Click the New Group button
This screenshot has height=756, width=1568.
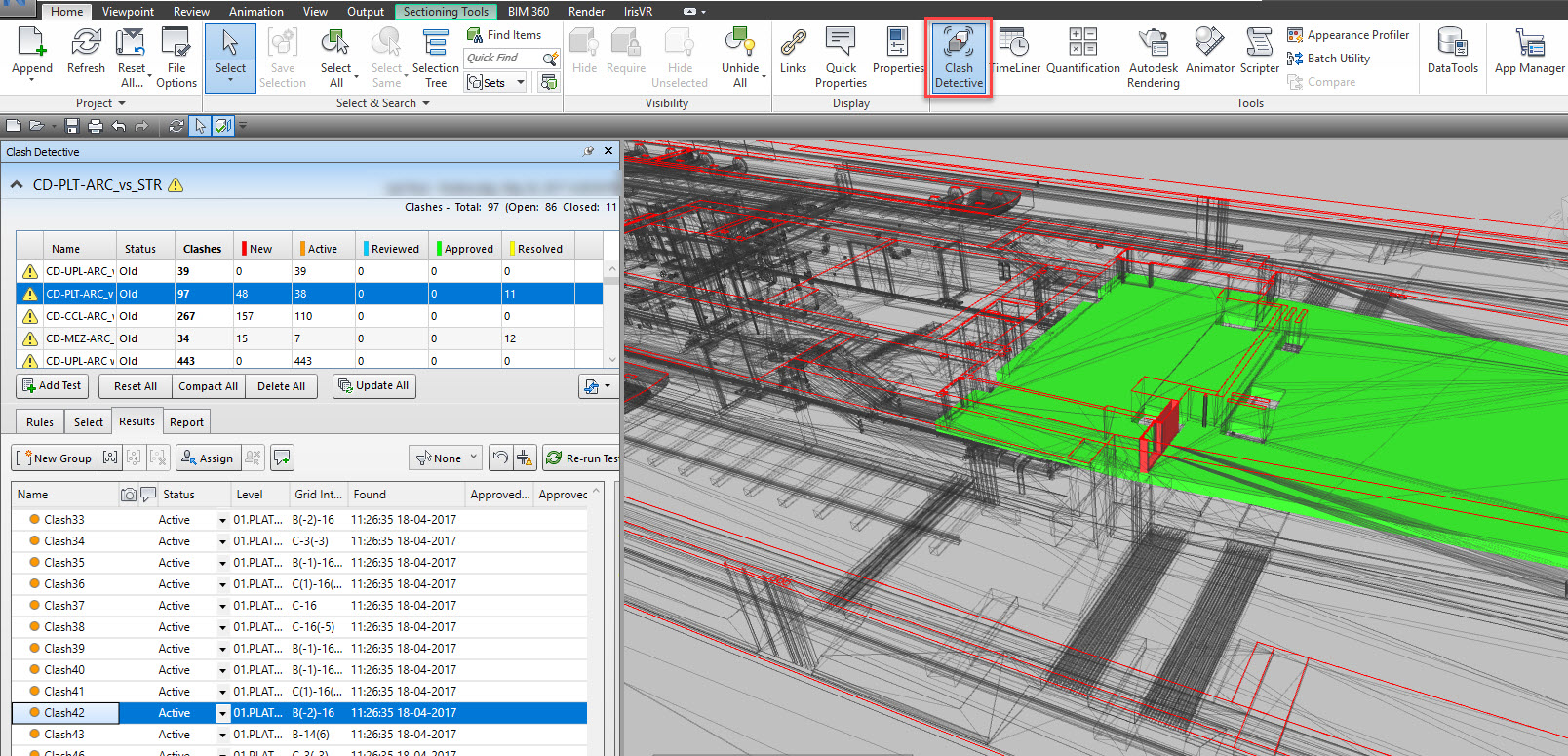[55, 458]
